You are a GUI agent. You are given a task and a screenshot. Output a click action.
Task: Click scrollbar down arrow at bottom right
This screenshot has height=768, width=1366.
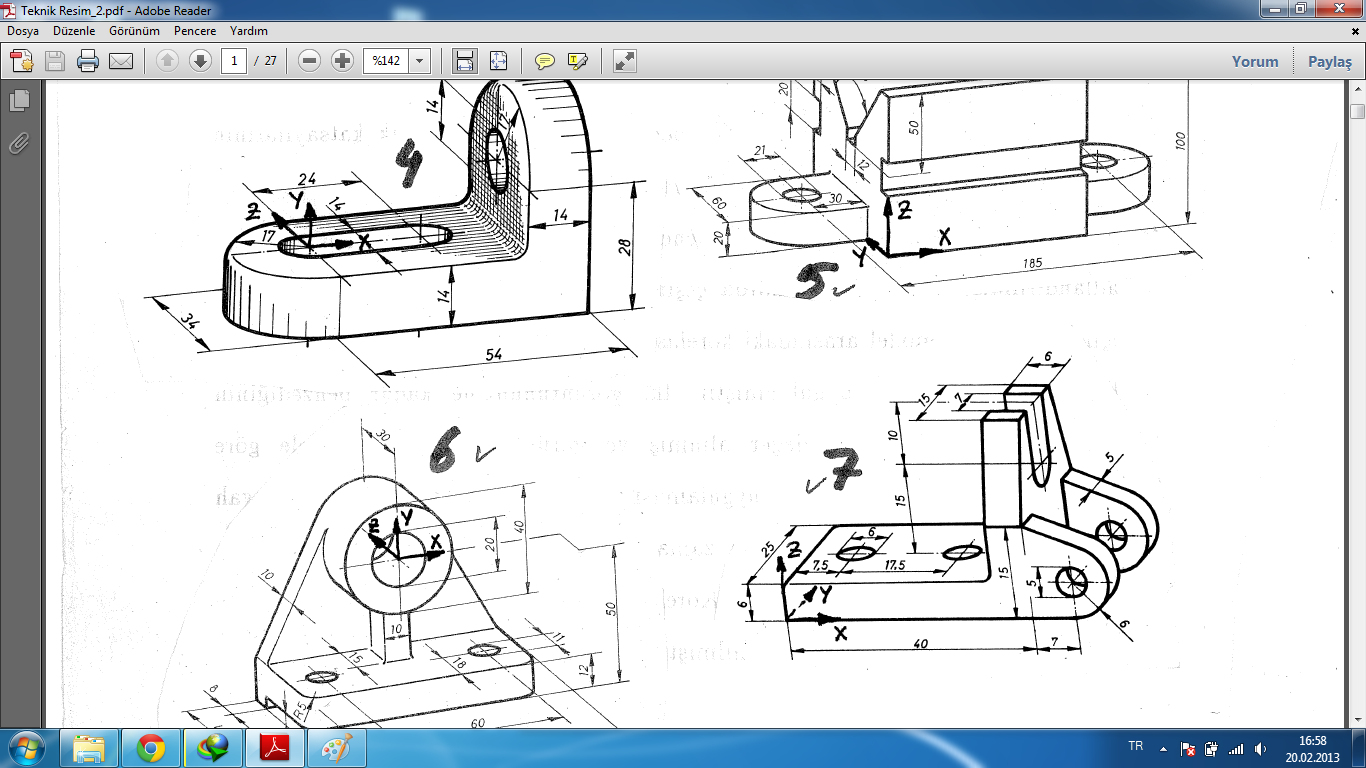coord(1357,720)
